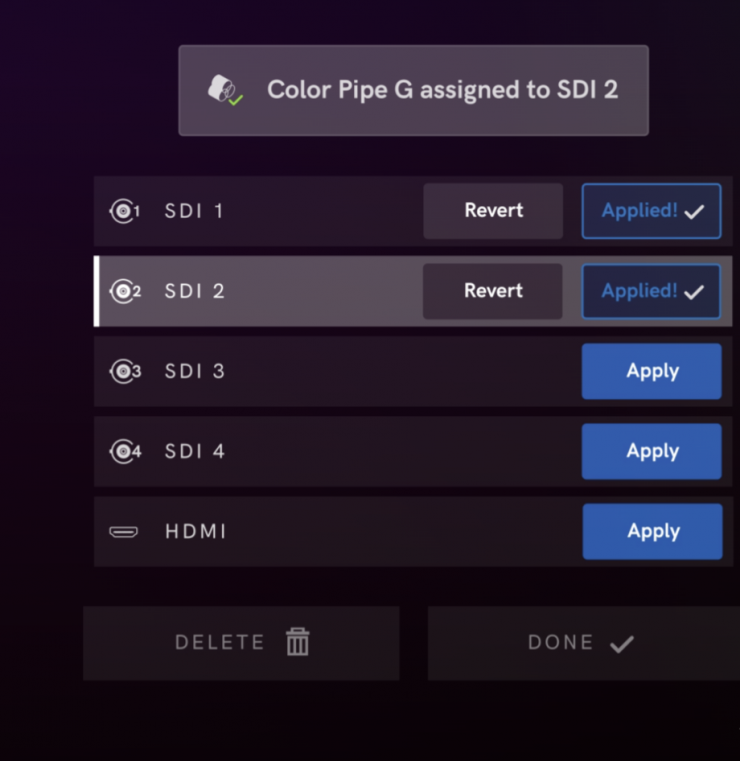Select the HDMI output label

(195, 531)
